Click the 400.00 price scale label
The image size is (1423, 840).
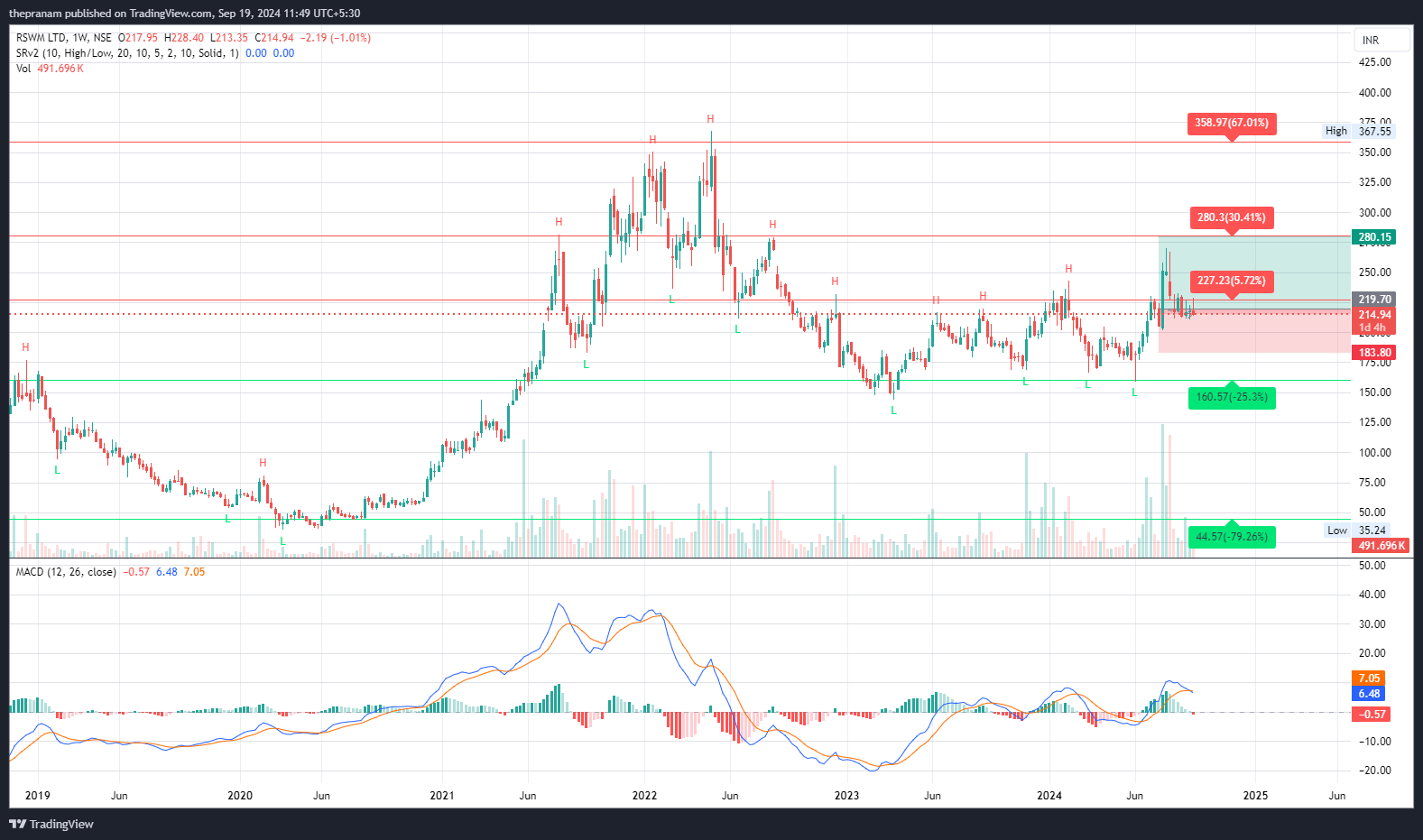pyautogui.click(x=1375, y=93)
